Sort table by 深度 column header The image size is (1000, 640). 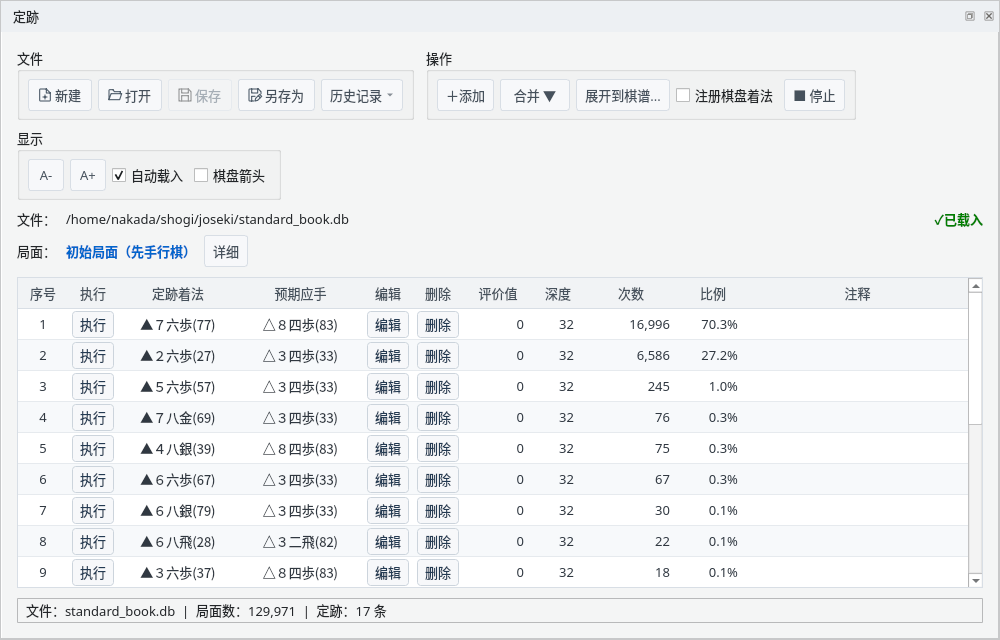(x=558, y=294)
